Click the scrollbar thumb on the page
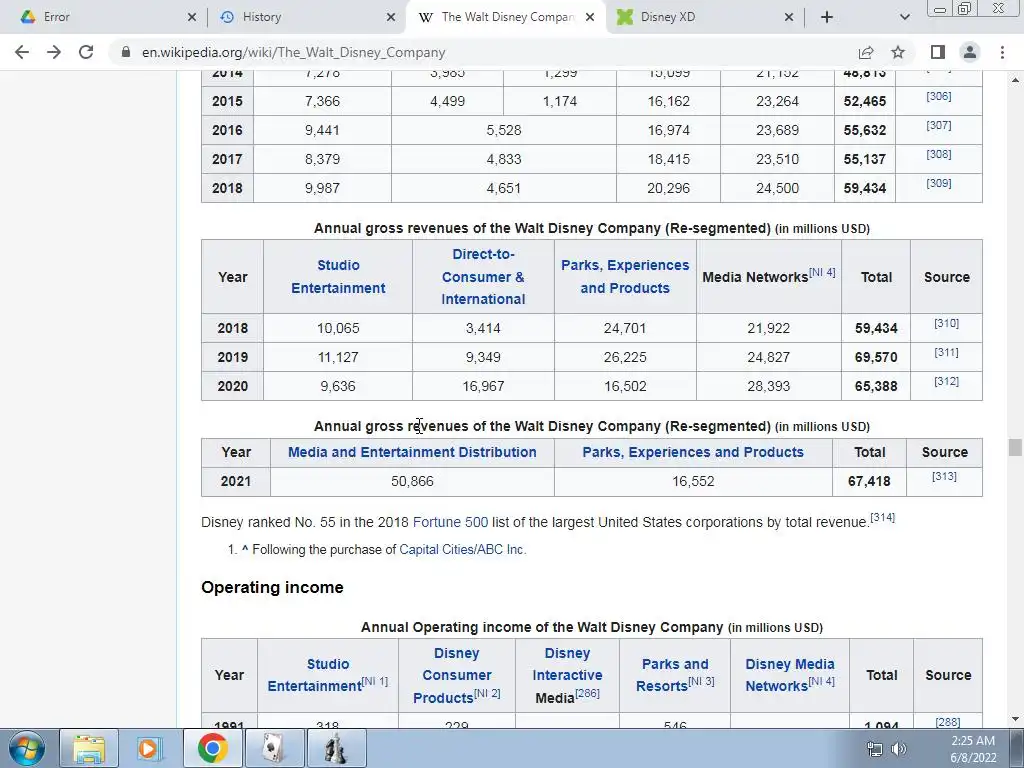The height and width of the screenshot is (768, 1024). [1014, 447]
